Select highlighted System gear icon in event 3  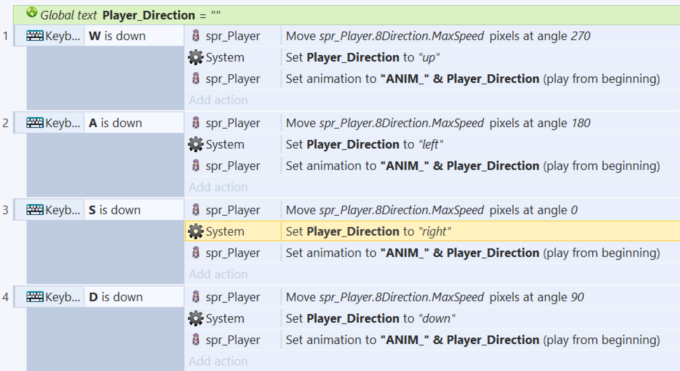(x=196, y=231)
